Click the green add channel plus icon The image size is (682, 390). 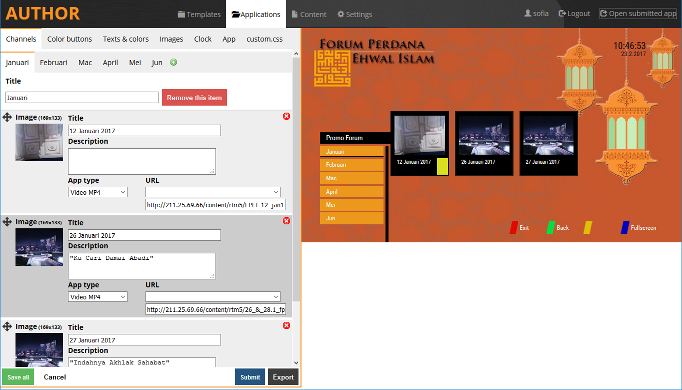[x=174, y=62]
